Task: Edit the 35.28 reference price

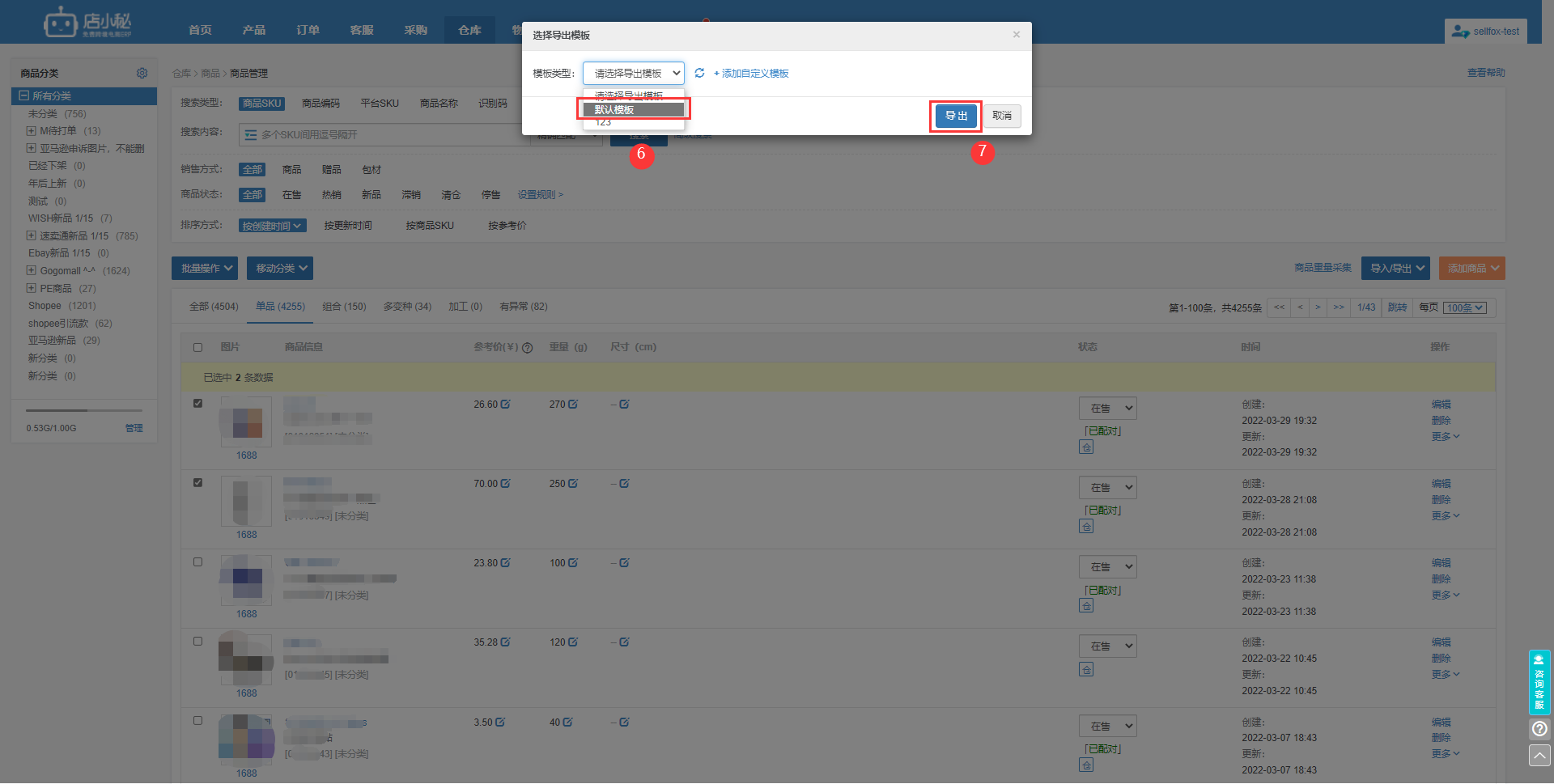Action: point(505,642)
